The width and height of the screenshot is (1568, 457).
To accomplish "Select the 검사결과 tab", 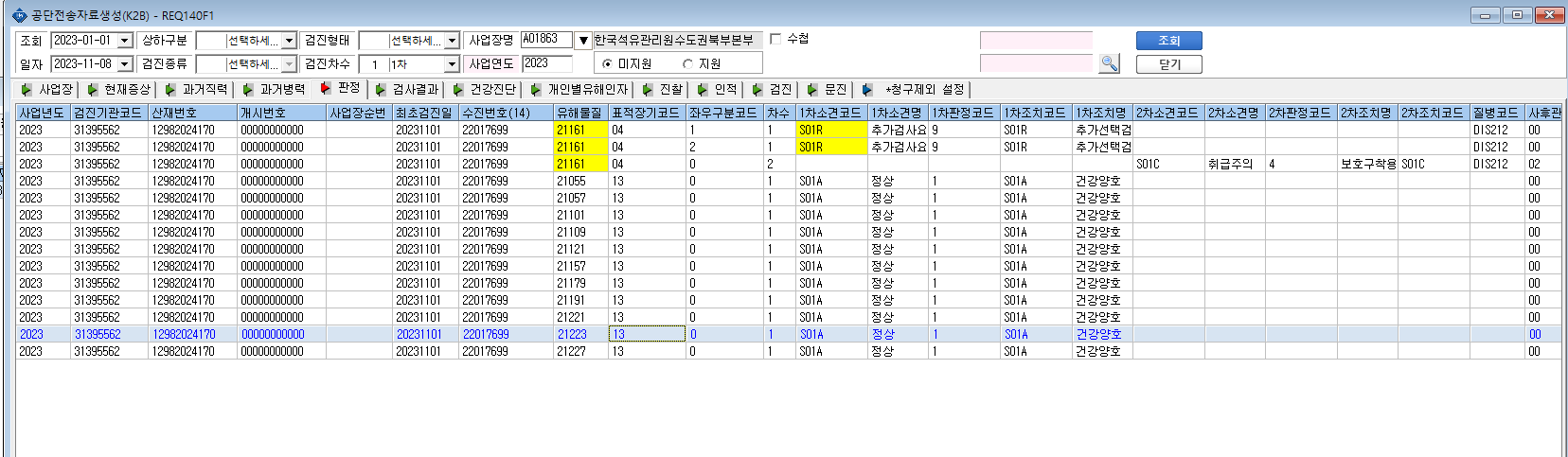I will 407,89.
